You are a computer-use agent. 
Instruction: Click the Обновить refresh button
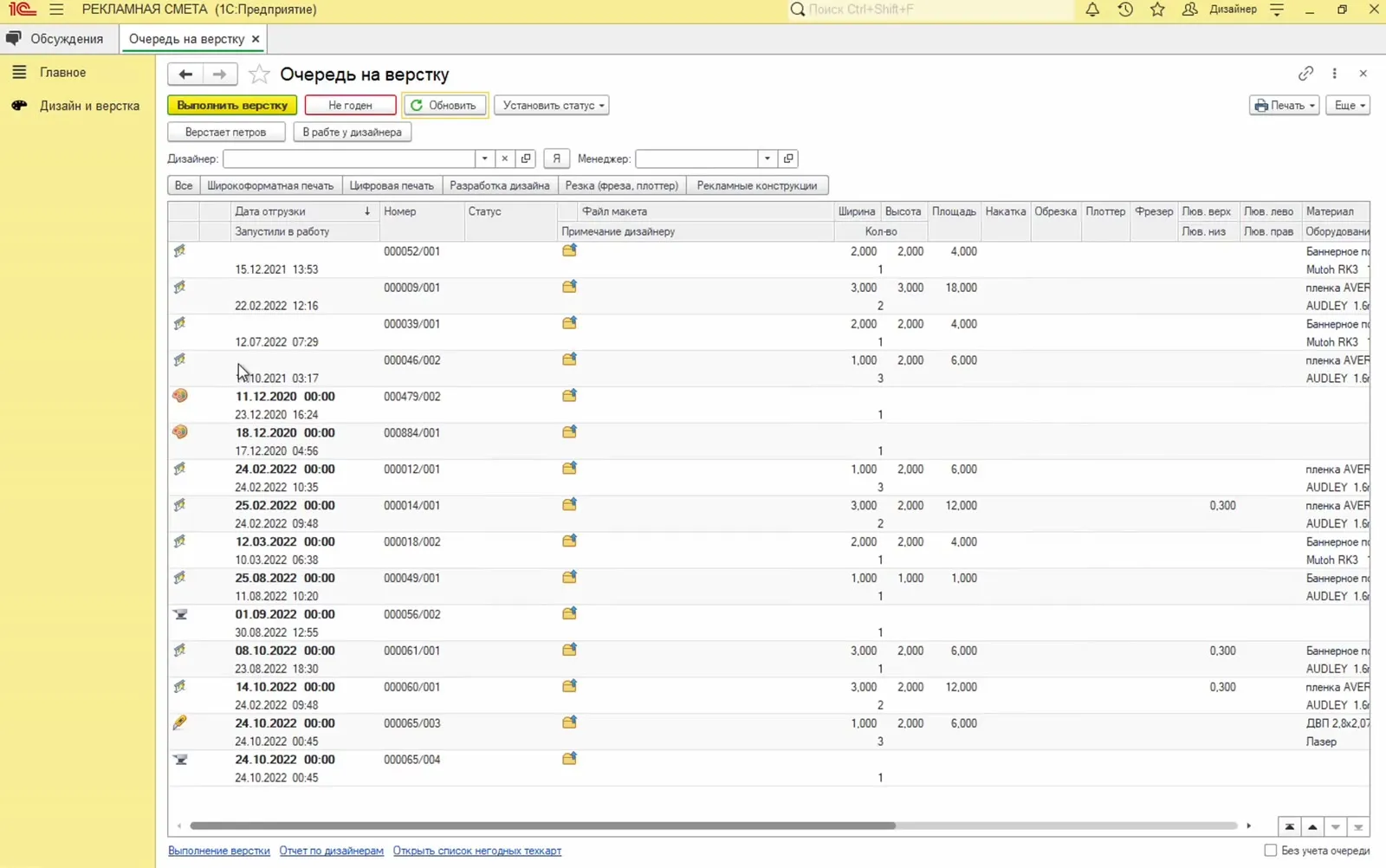(x=445, y=106)
